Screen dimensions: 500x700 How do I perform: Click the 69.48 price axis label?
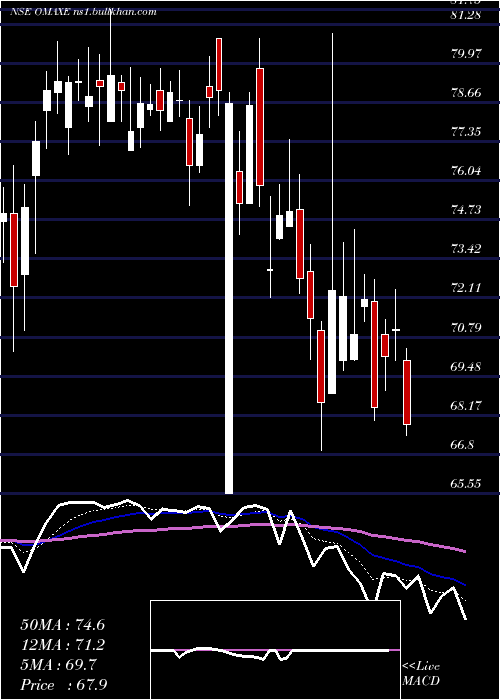466,367
